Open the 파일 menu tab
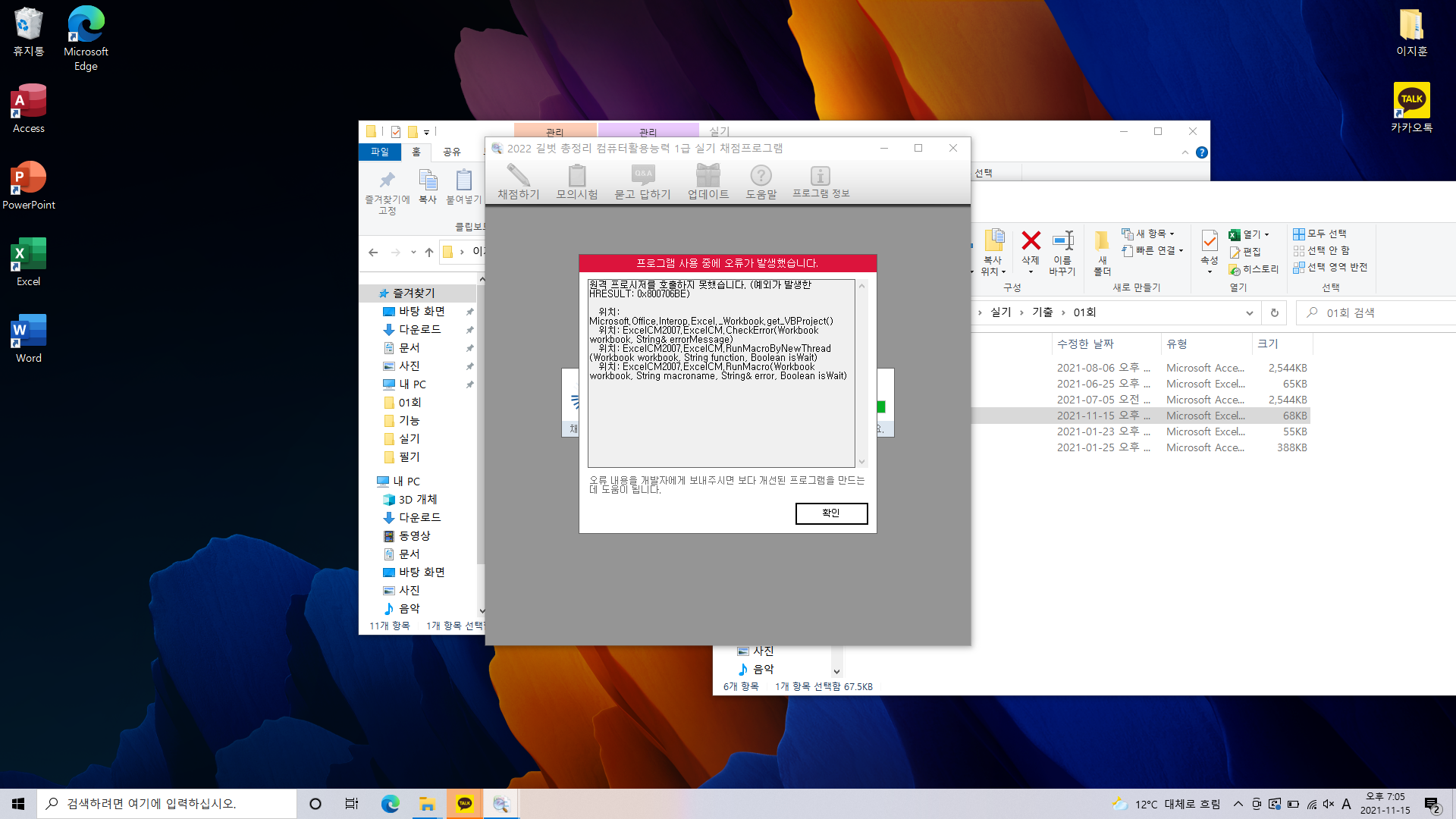Viewport: 1456px width, 819px height. (380, 152)
